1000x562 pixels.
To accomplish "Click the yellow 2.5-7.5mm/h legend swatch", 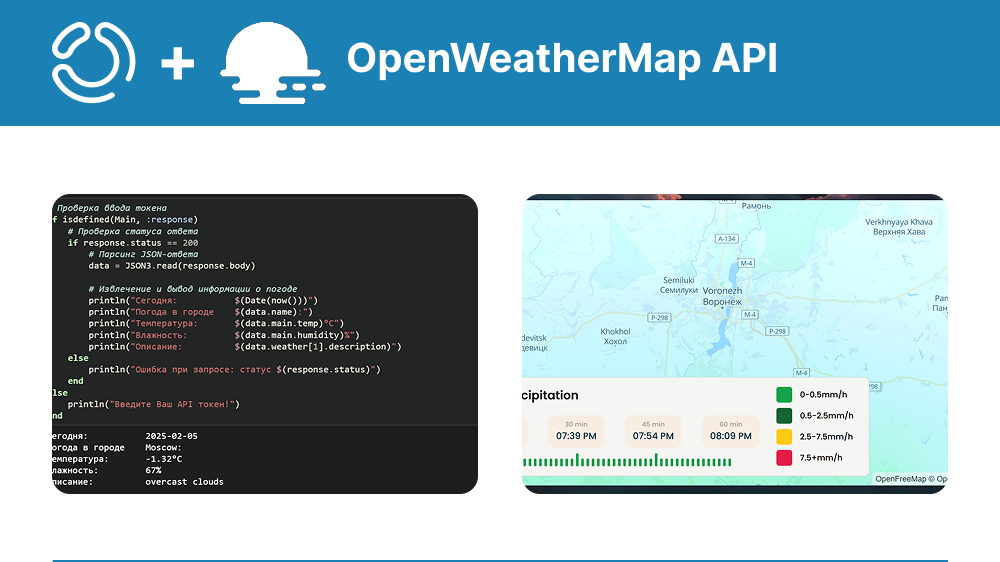I will [x=784, y=437].
